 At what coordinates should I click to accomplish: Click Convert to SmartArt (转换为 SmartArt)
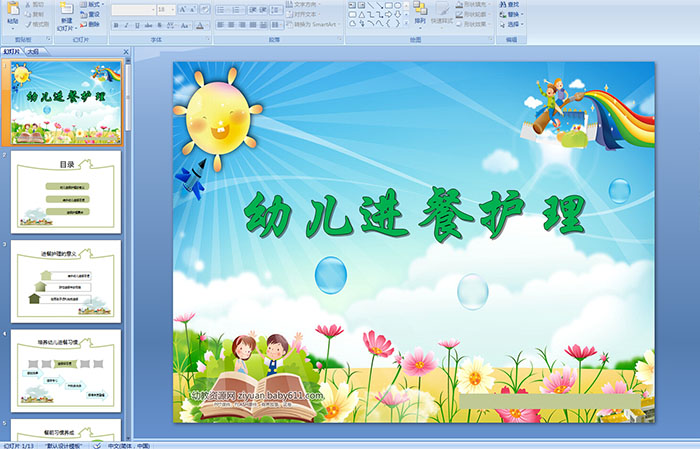tap(312, 24)
